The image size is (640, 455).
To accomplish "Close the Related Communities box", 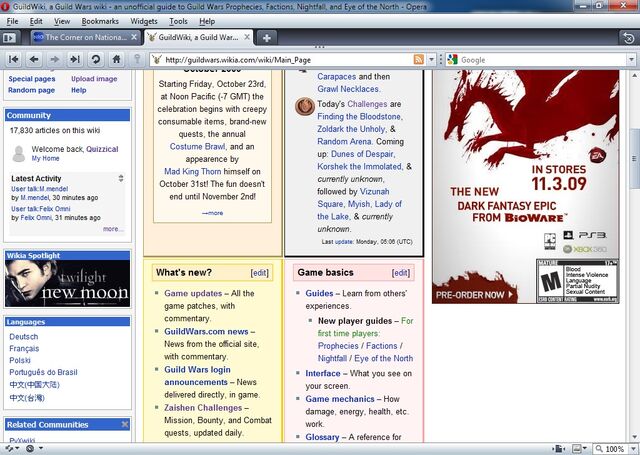I will click(125, 424).
